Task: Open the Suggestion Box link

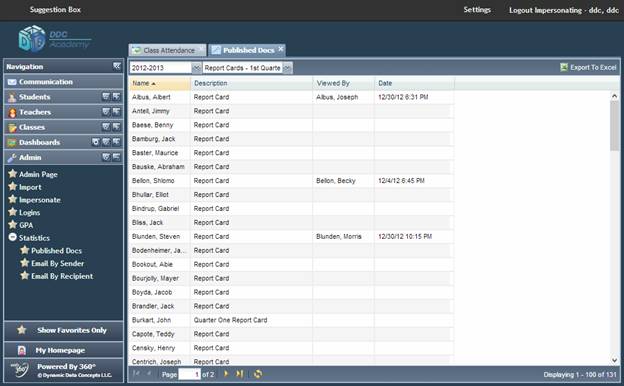Action: point(55,10)
